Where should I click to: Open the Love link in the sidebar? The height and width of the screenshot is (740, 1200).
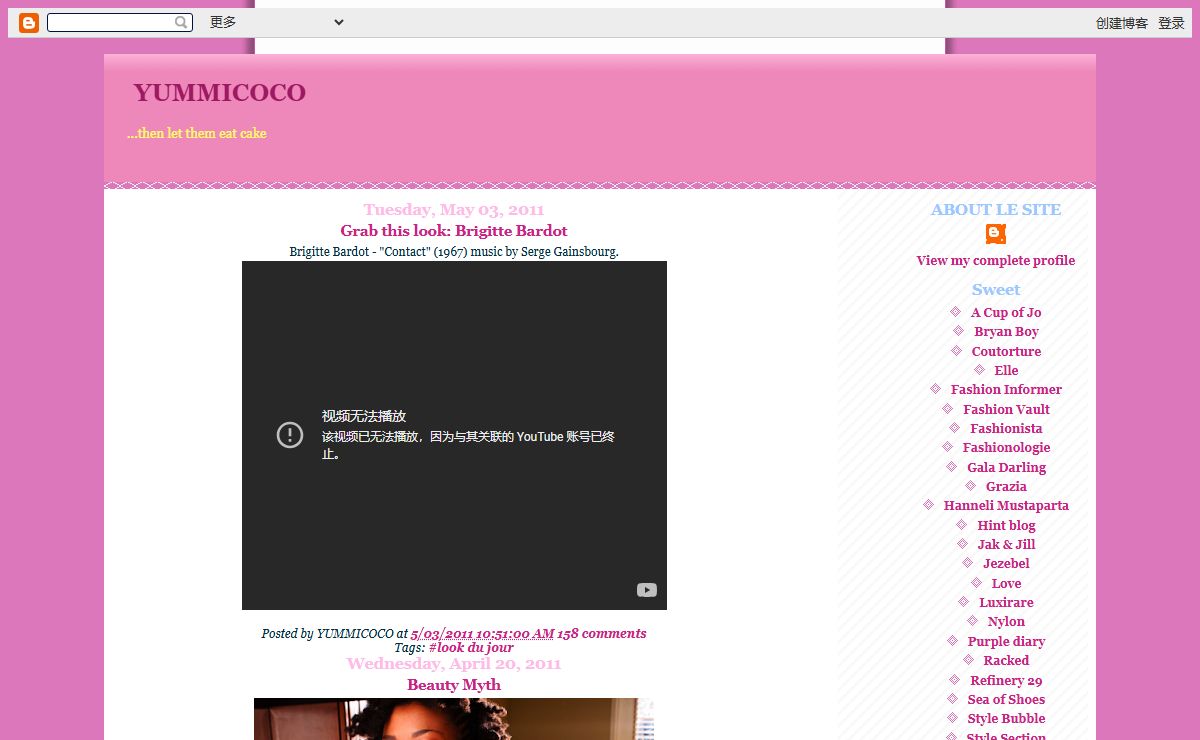(x=1006, y=583)
